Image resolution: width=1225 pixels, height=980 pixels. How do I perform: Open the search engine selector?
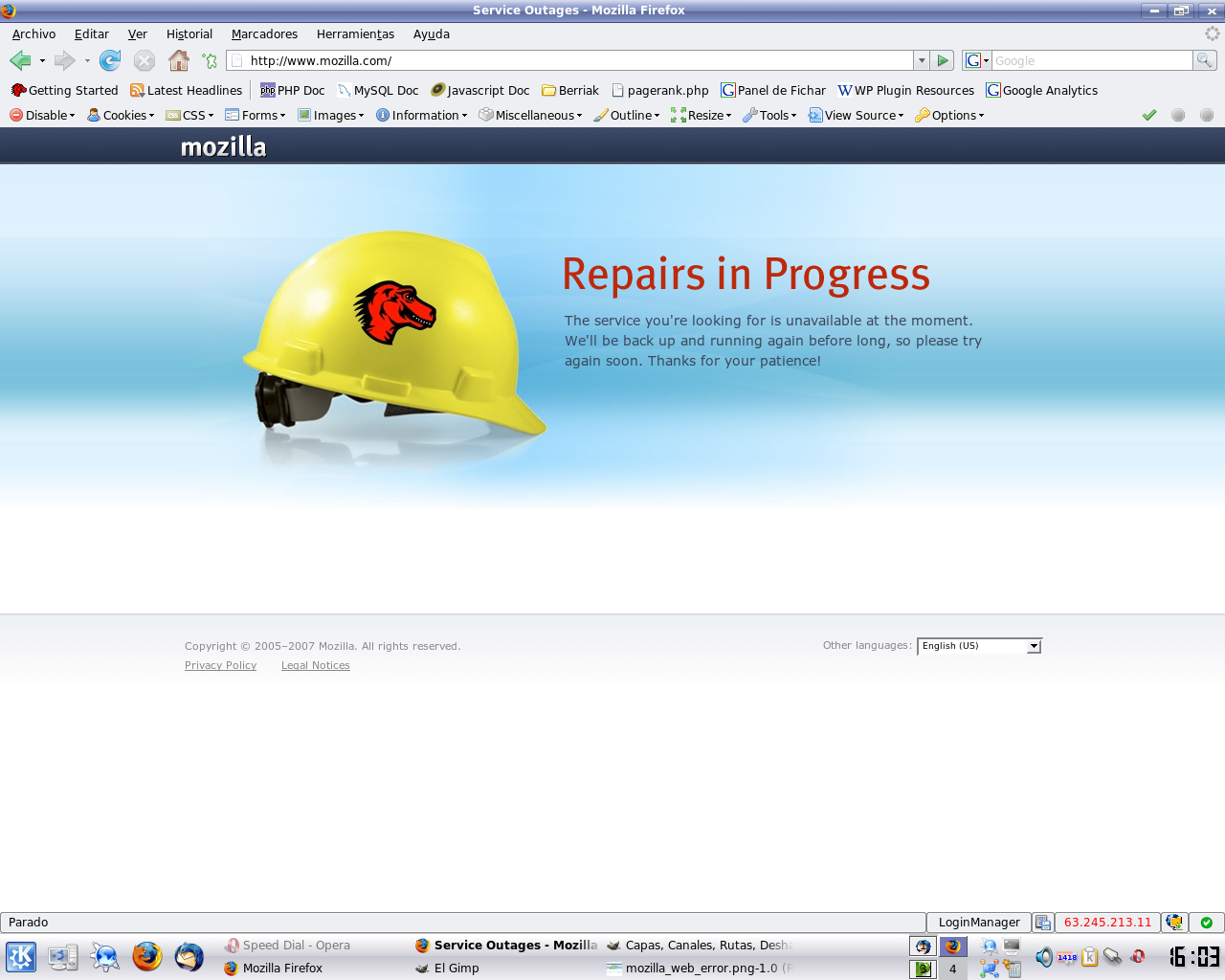(x=977, y=60)
